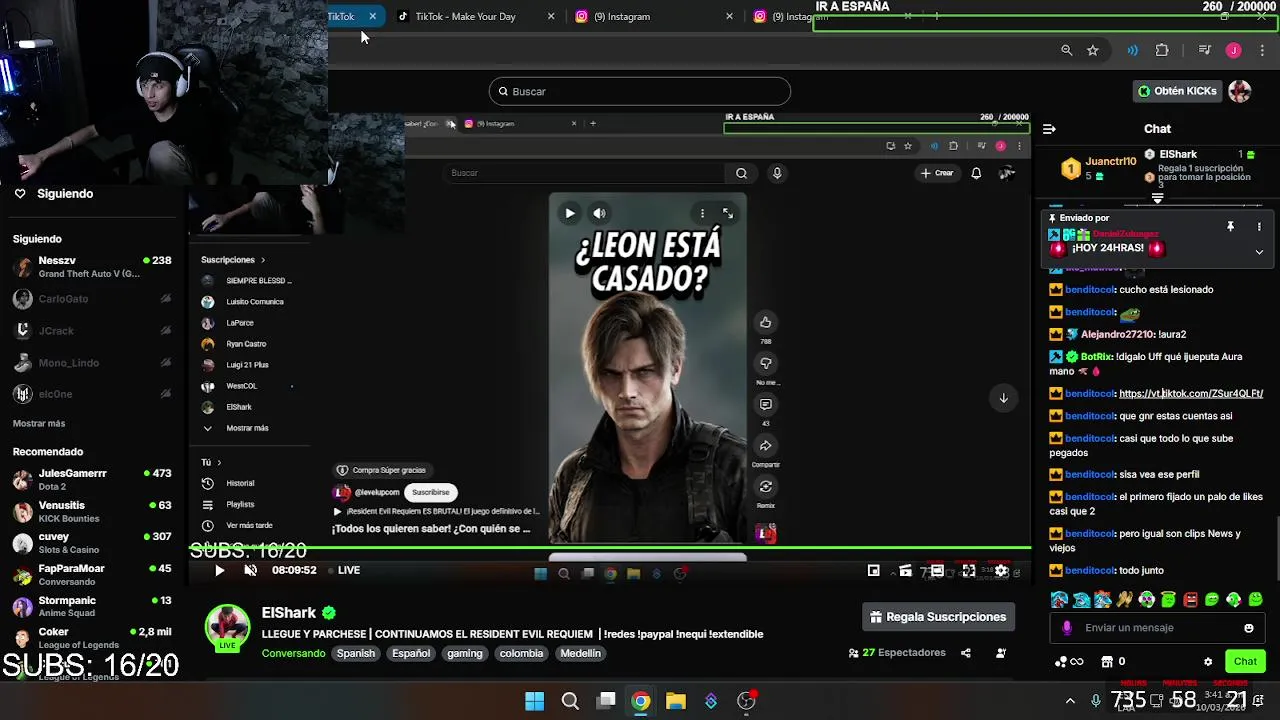Click the Español tag
Image resolution: width=1280 pixels, height=720 pixels.
point(411,653)
